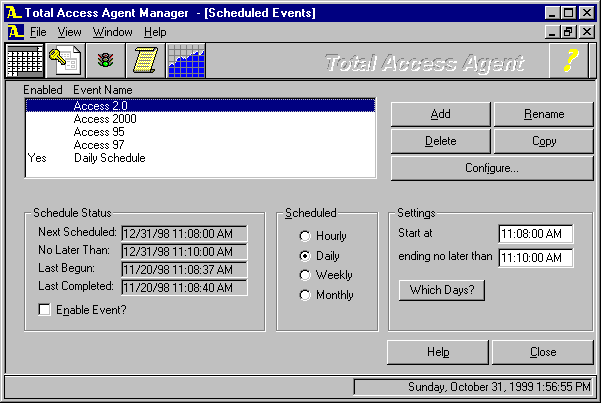Image resolution: width=601 pixels, height=410 pixels.
Task: Click the blue chart statistics icon
Action: [x=186, y=61]
